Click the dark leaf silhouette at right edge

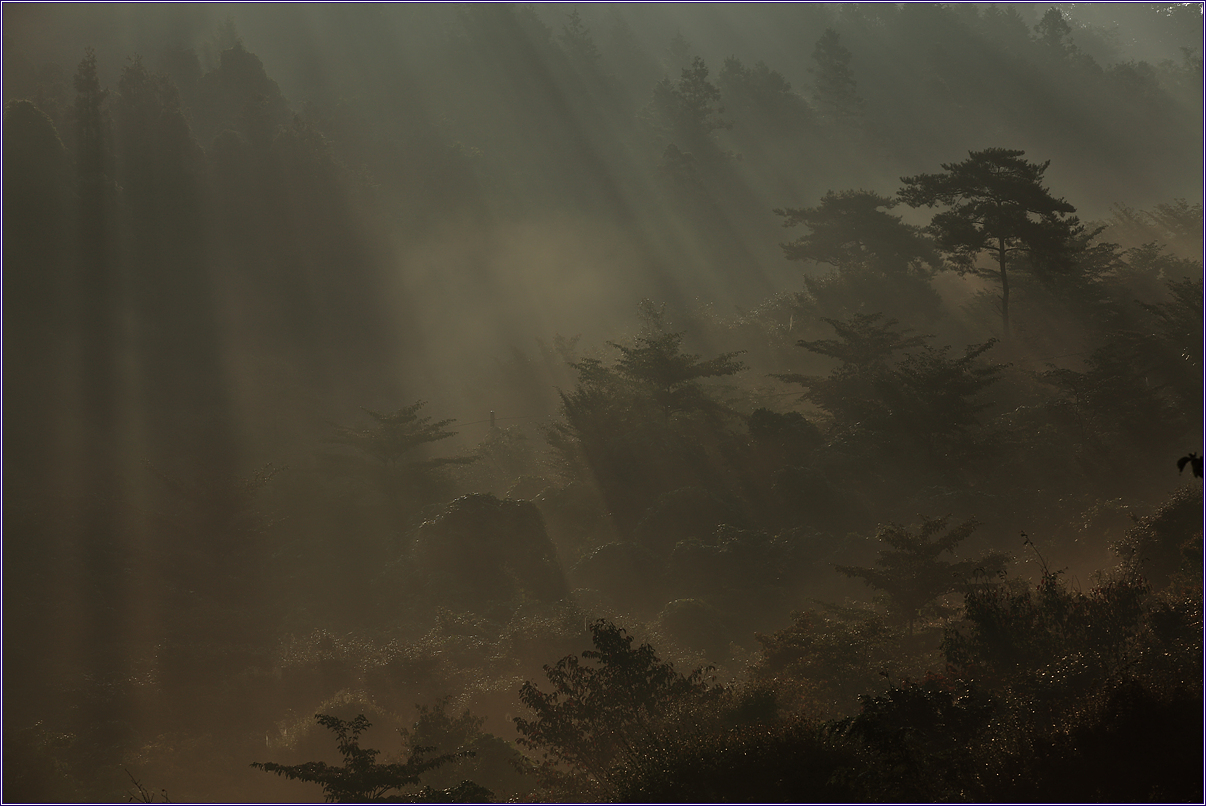tap(1190, 463)
